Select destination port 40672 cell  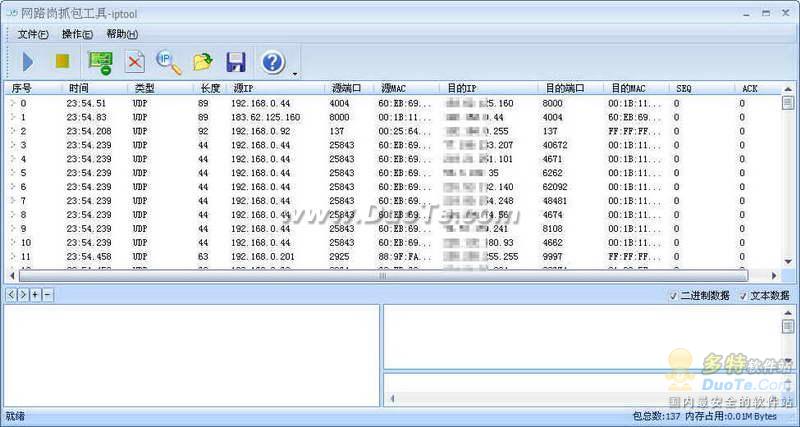pyautogui.click(x=555, y=145)
